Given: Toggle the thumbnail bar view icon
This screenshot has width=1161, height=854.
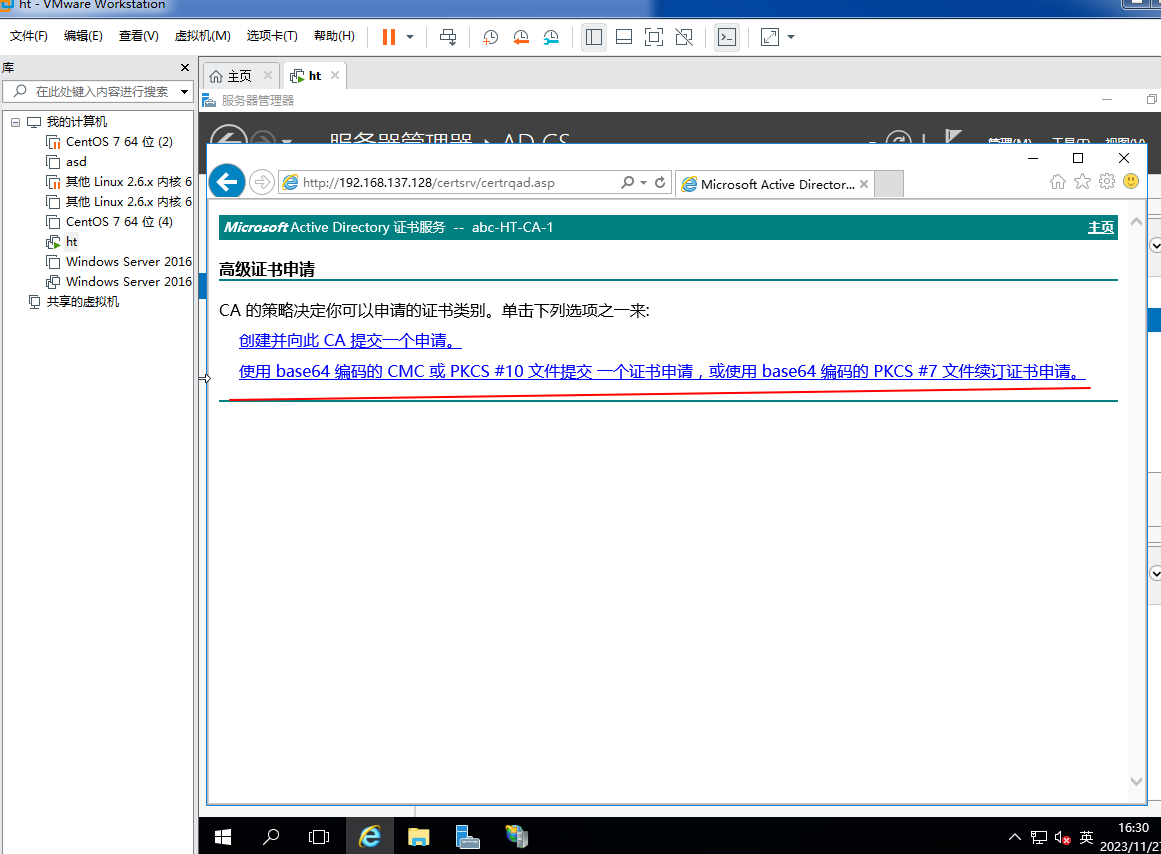Looking at the screenshot, I should [x=624, y=37].
